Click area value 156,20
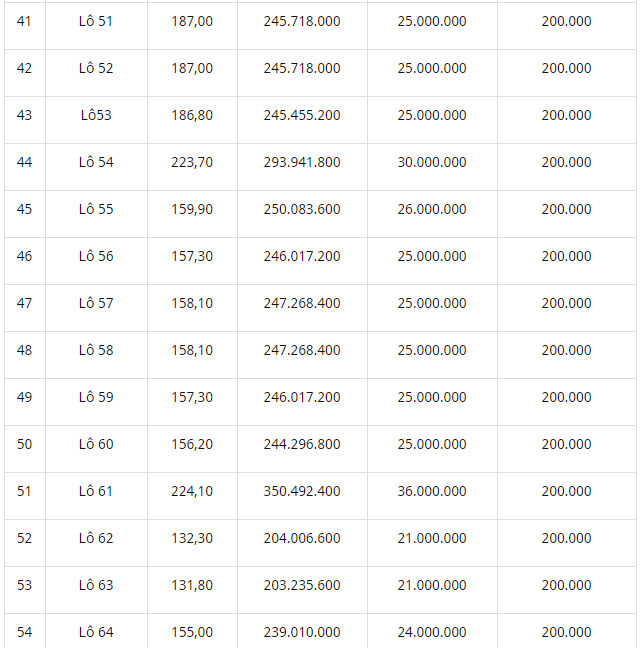Viewport: 643px width, 648px height. (192, 444)
